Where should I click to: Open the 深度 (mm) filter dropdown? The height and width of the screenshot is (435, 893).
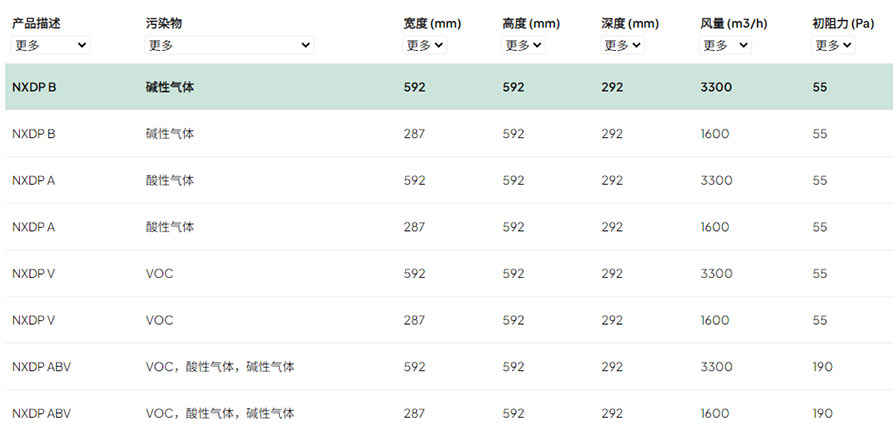[x=622, y=45]
